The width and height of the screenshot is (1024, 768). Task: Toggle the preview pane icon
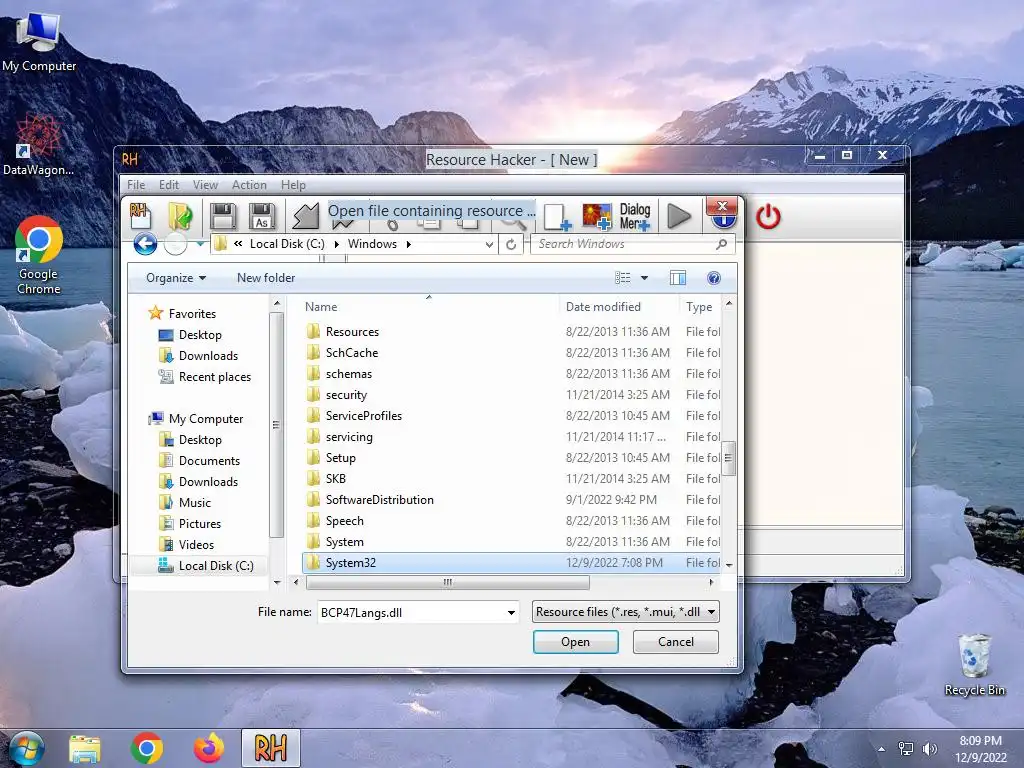tap(677, 278)
